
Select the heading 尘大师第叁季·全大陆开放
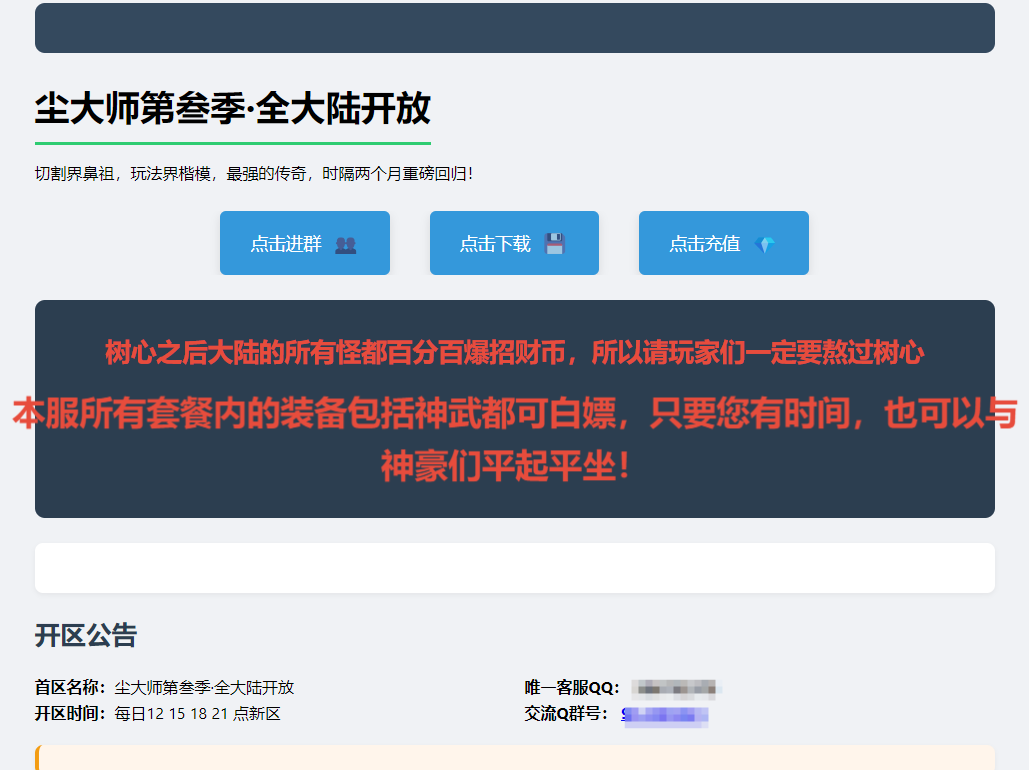[x=233, y=109]
